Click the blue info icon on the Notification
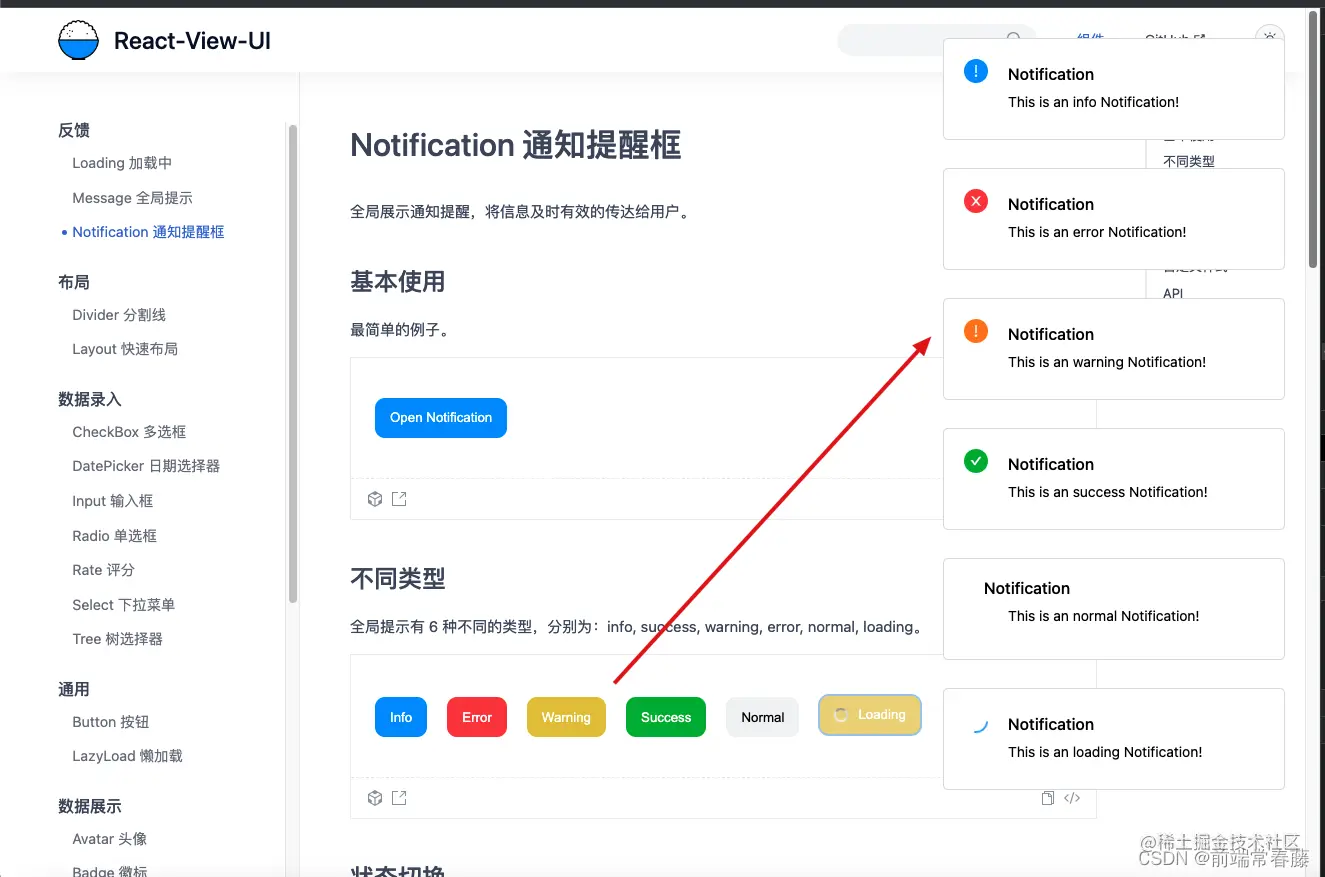1325x877 pixels. [976, 70]
